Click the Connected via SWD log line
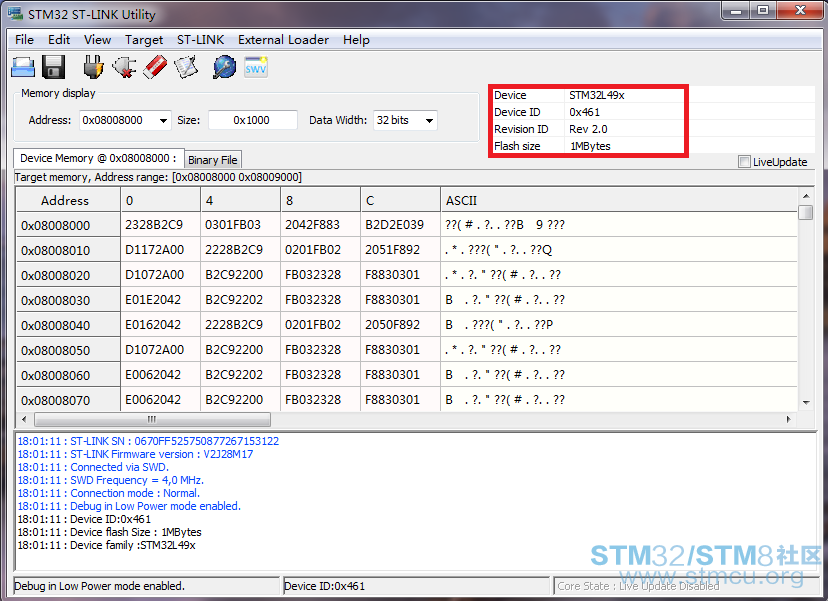828x601 pixels. tap(93, 467)
